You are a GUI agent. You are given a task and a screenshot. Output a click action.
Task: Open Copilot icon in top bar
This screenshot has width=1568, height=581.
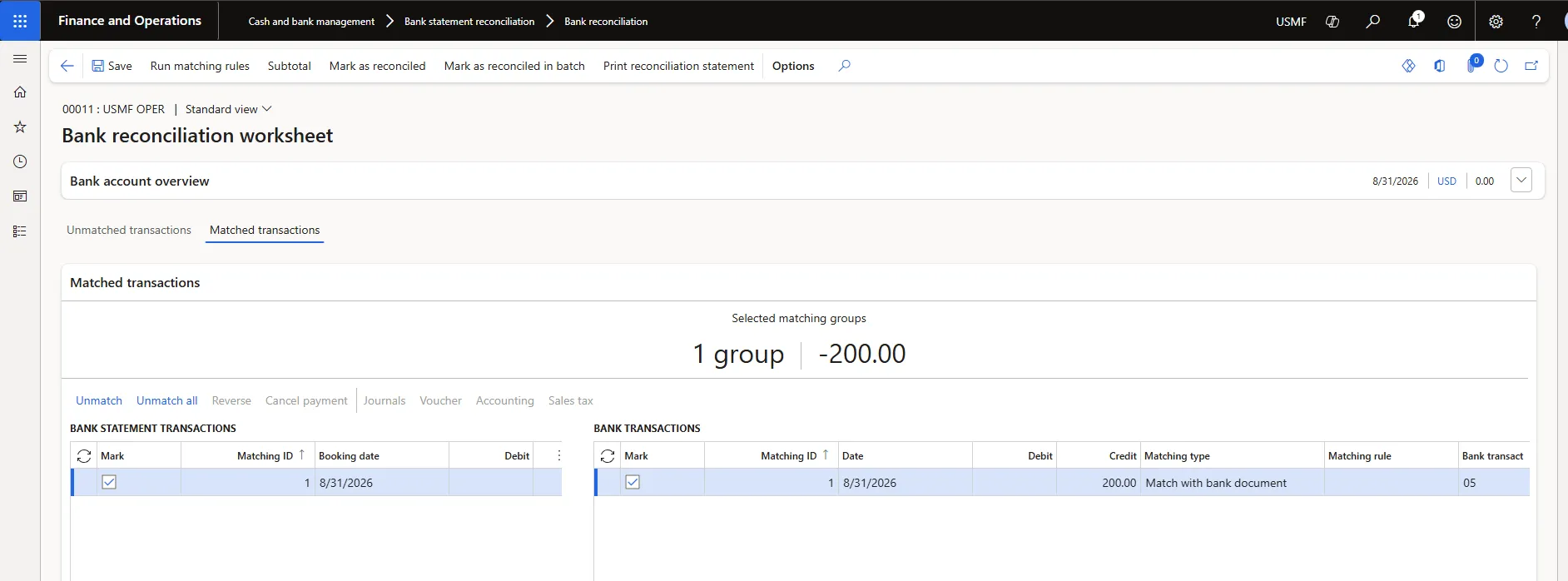tap(1332, 22)
